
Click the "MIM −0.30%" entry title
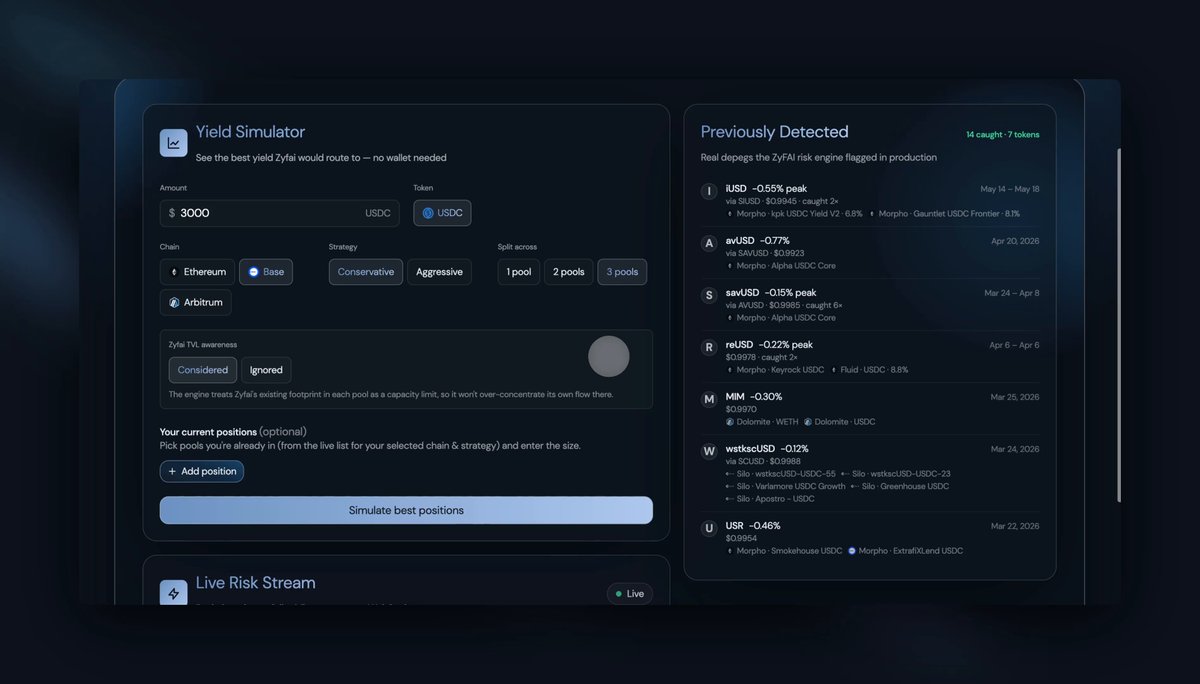(x=754, y=396)
